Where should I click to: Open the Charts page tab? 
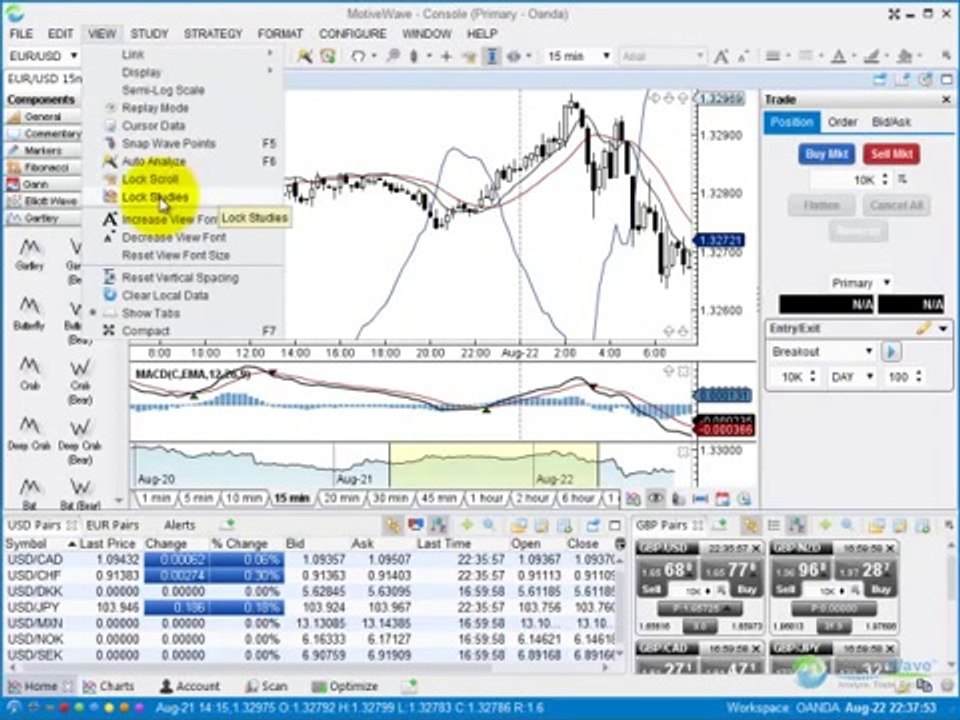point(109,687)
